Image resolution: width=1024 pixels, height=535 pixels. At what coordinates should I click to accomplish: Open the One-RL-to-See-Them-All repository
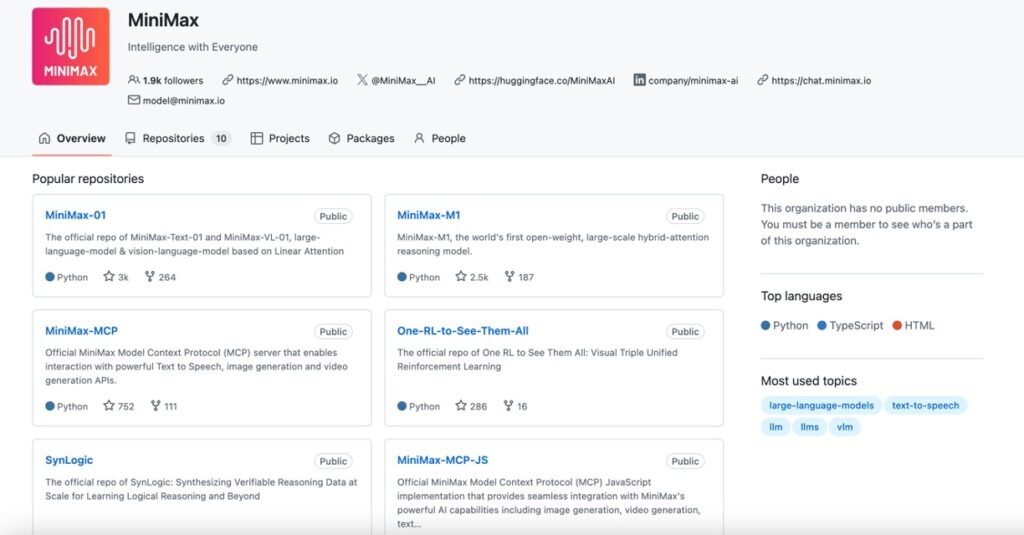click(462, 331)
